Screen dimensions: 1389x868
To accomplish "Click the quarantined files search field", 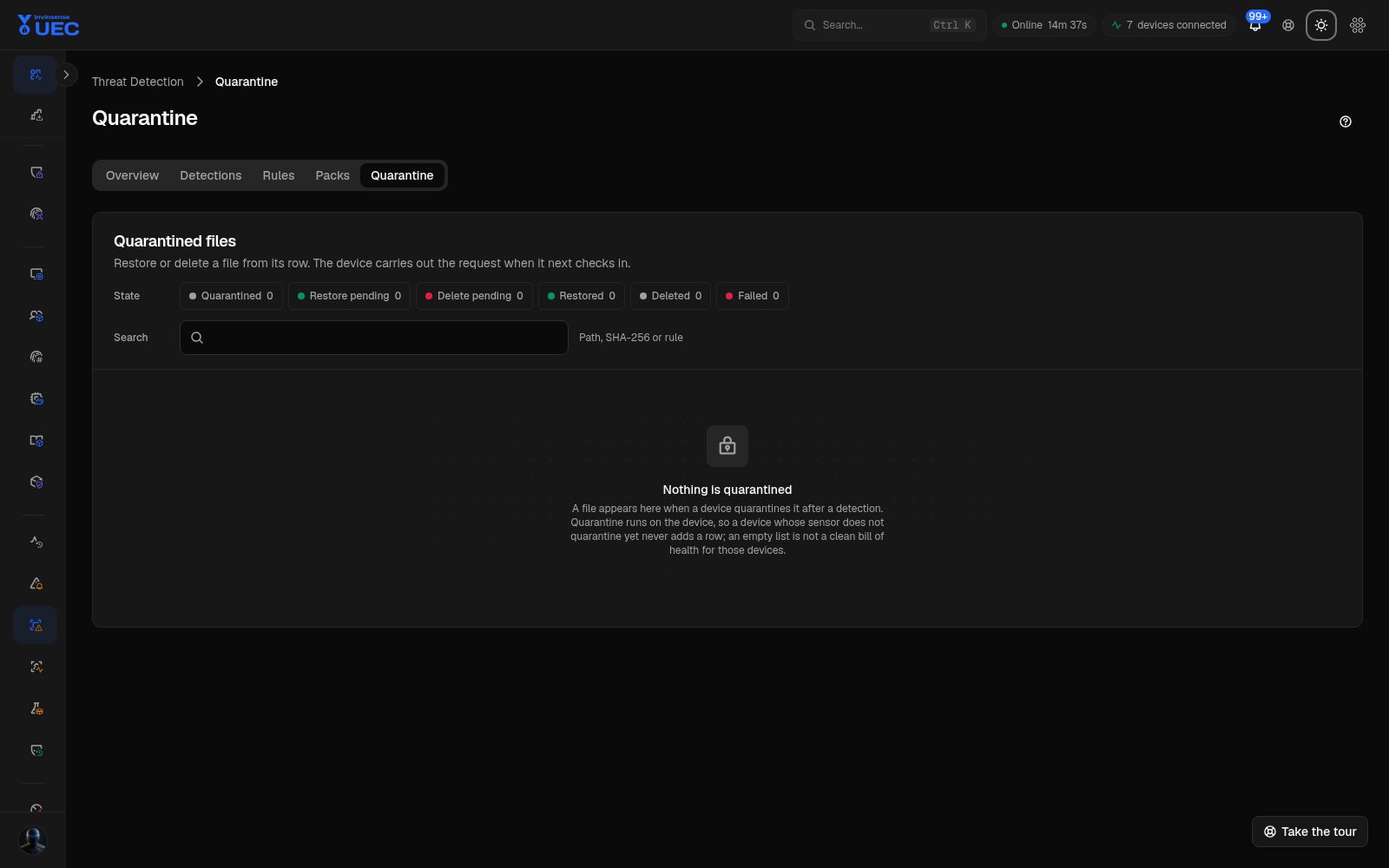I will pyautogui.click(x=374, y=338).
